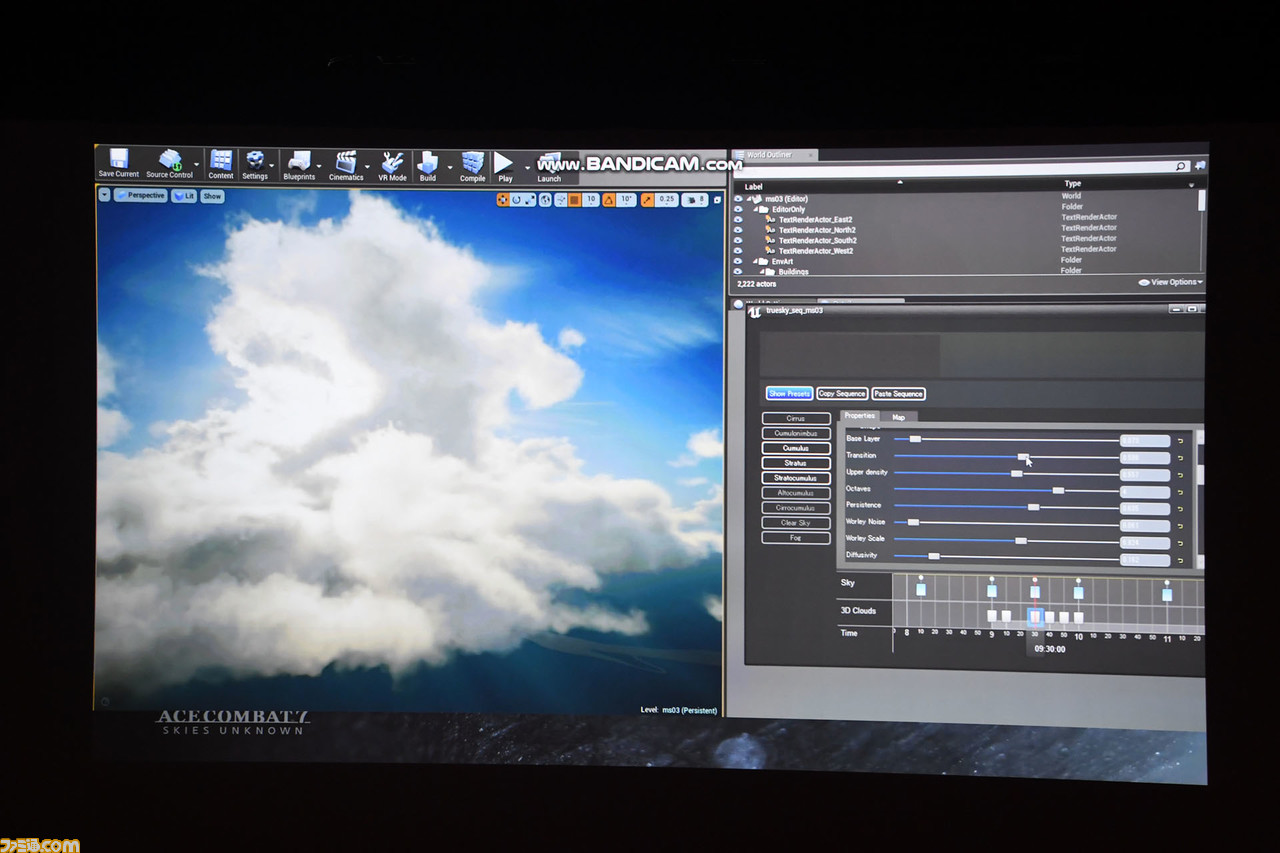Reset Base Layer value with arrow icon
The image size is (1280, 853).
[x=1179, y=441]
